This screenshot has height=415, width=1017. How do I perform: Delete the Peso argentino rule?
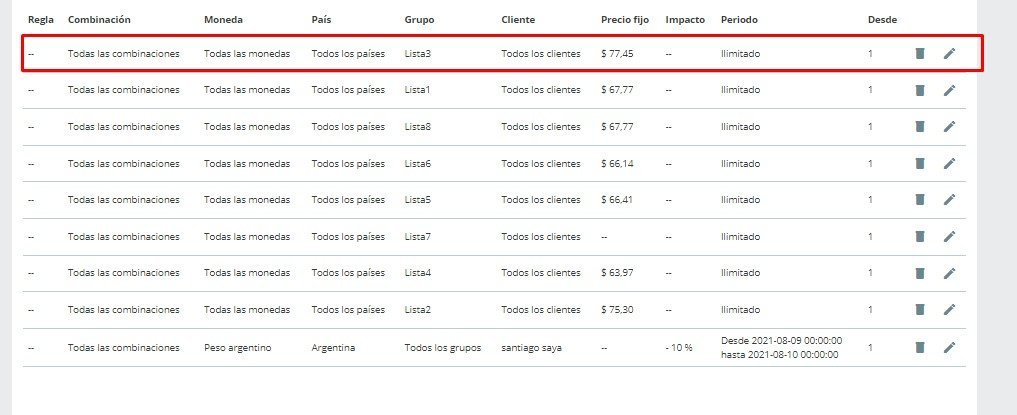coord(920,347)
